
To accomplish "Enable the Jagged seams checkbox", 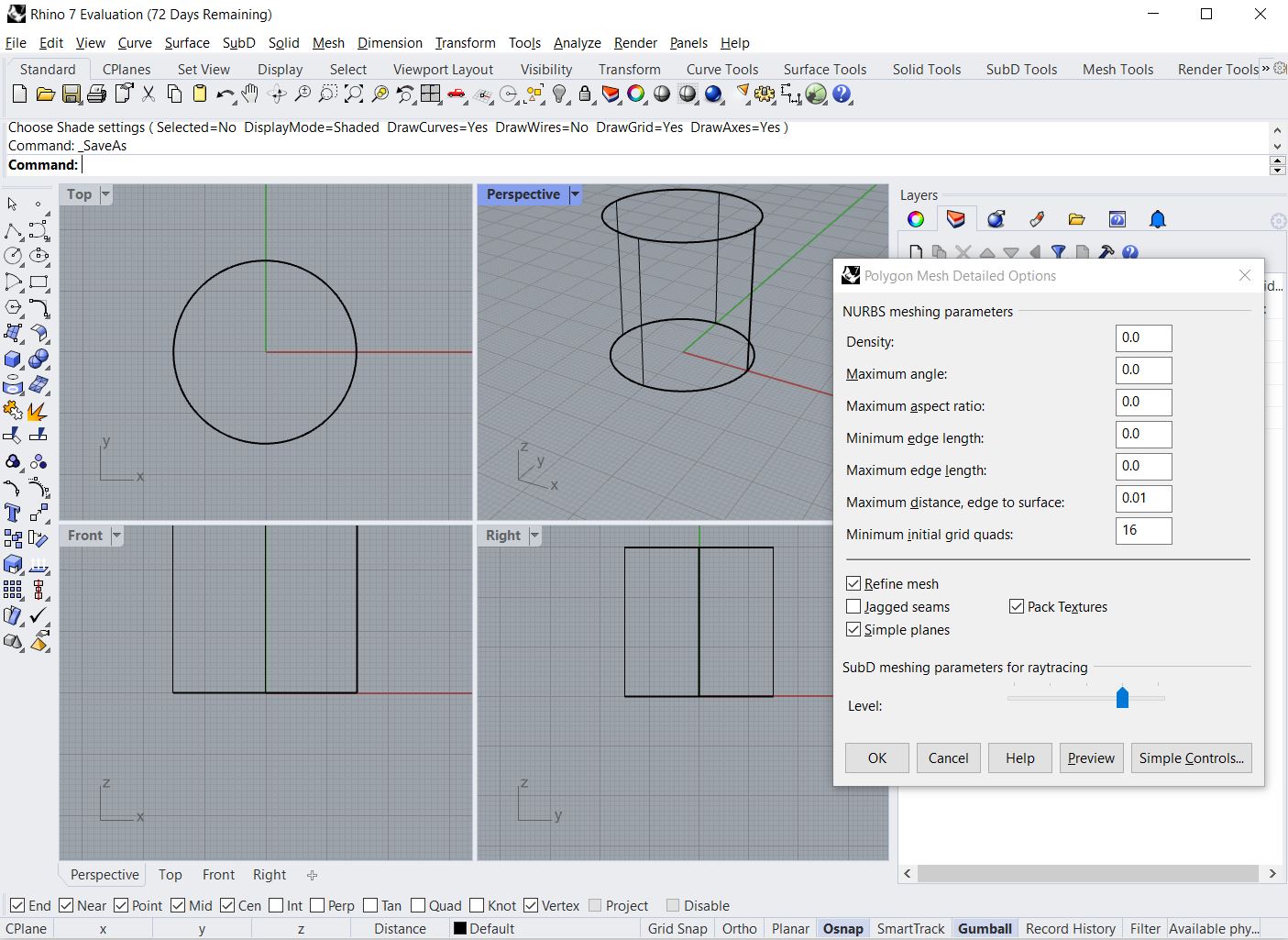I will 853,606.
